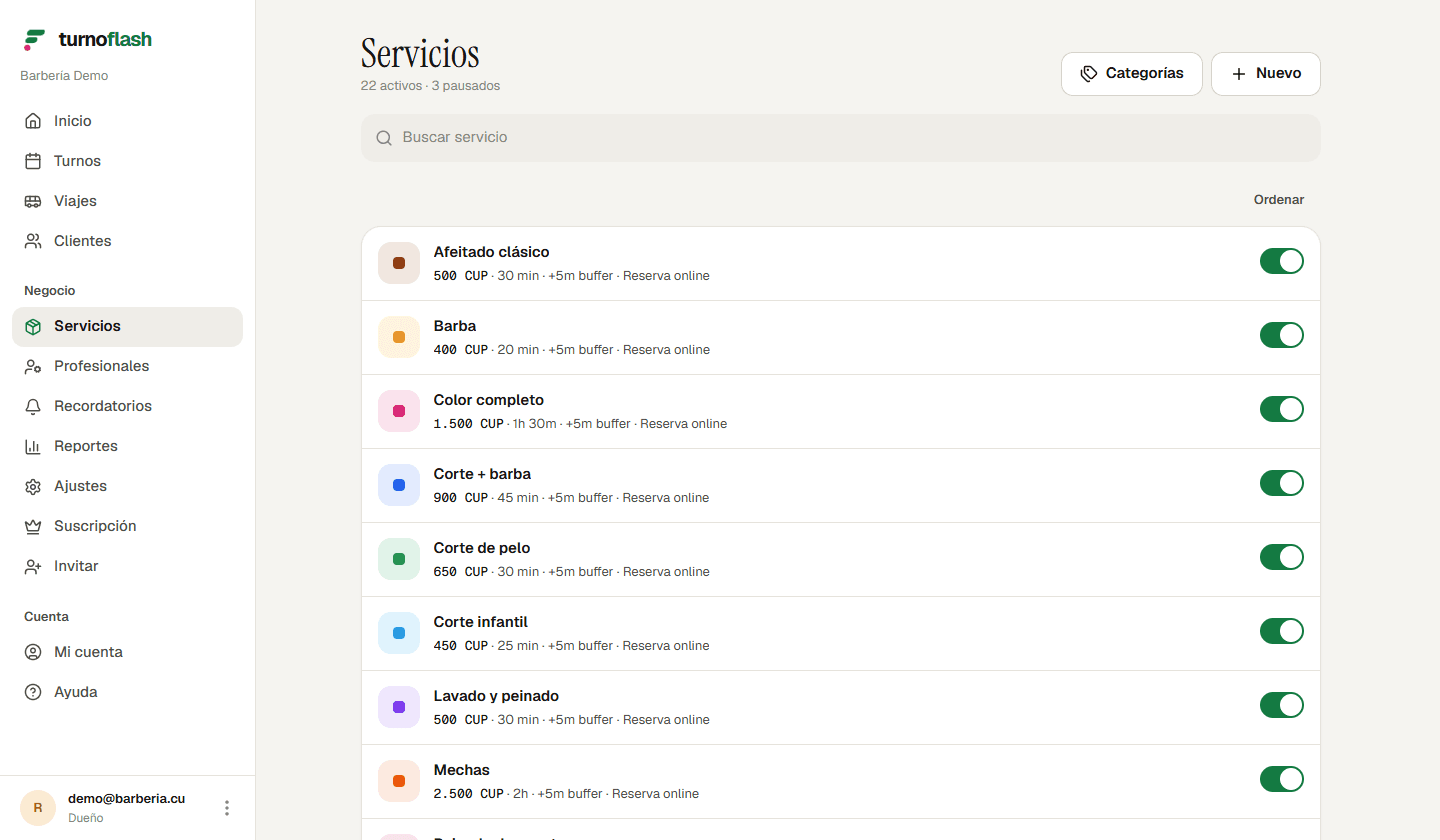Open the Suscripción menu item
The width and height of the screenshot is (1440, 840).
click(x=128, y=527)
